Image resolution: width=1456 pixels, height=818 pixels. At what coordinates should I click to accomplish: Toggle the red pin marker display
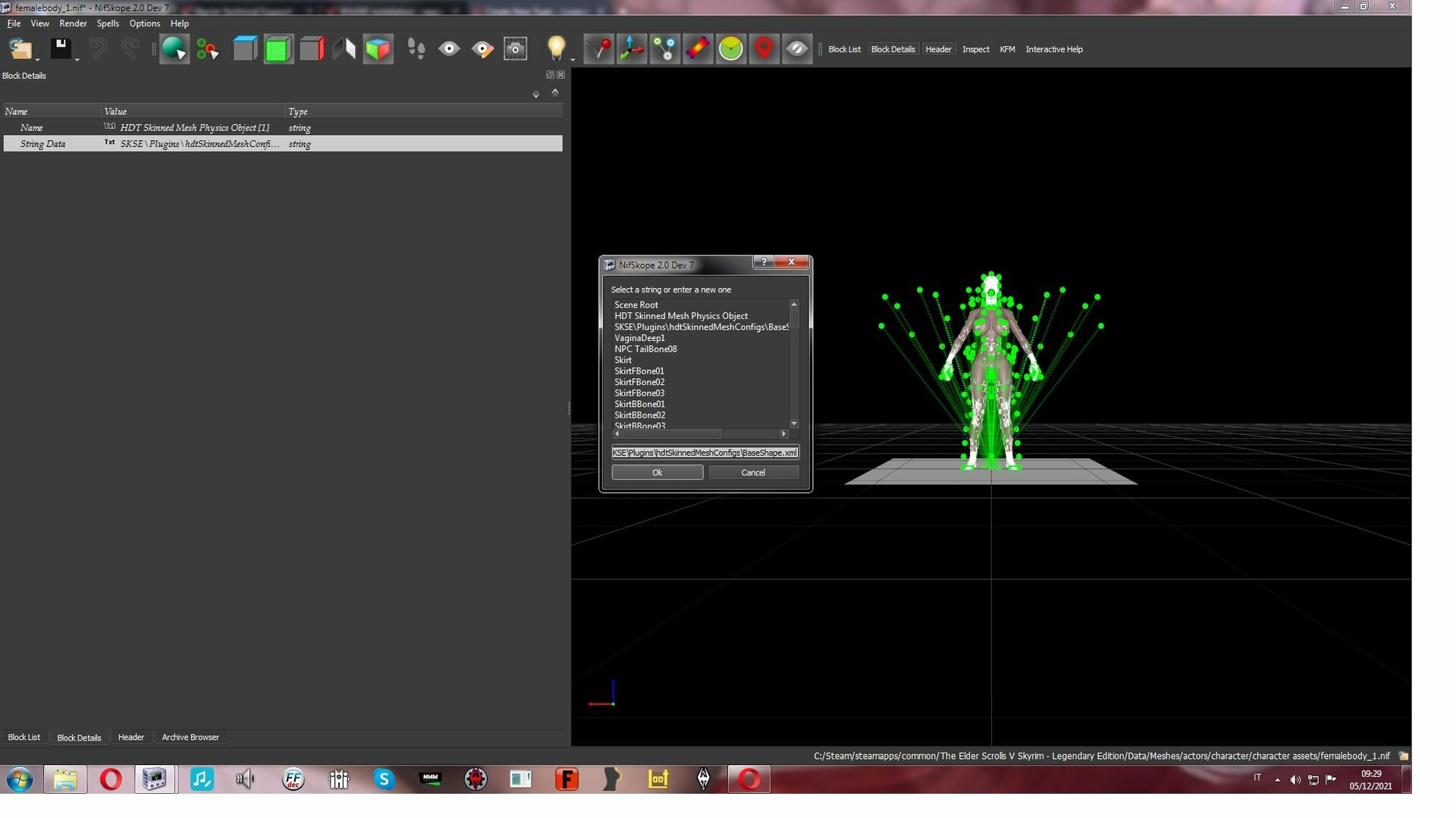tap(599, 49)
